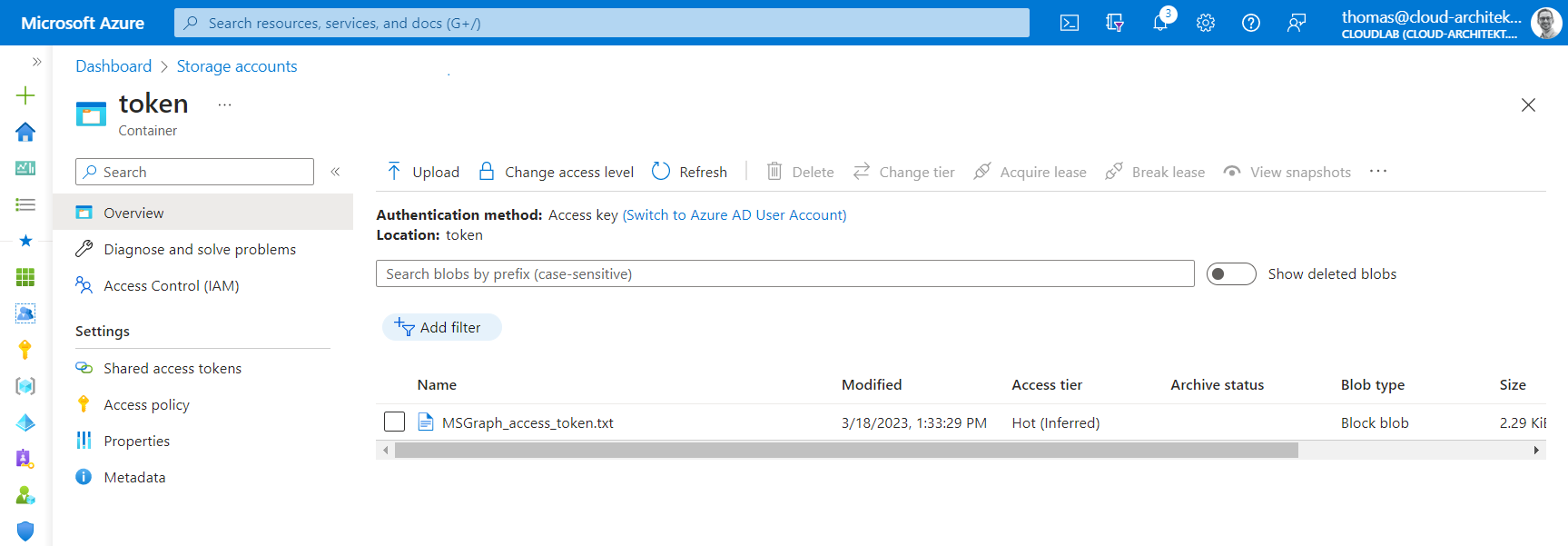Open portal settings gear
Viewport: 1568px width, 546px height.
(1206, 23)
